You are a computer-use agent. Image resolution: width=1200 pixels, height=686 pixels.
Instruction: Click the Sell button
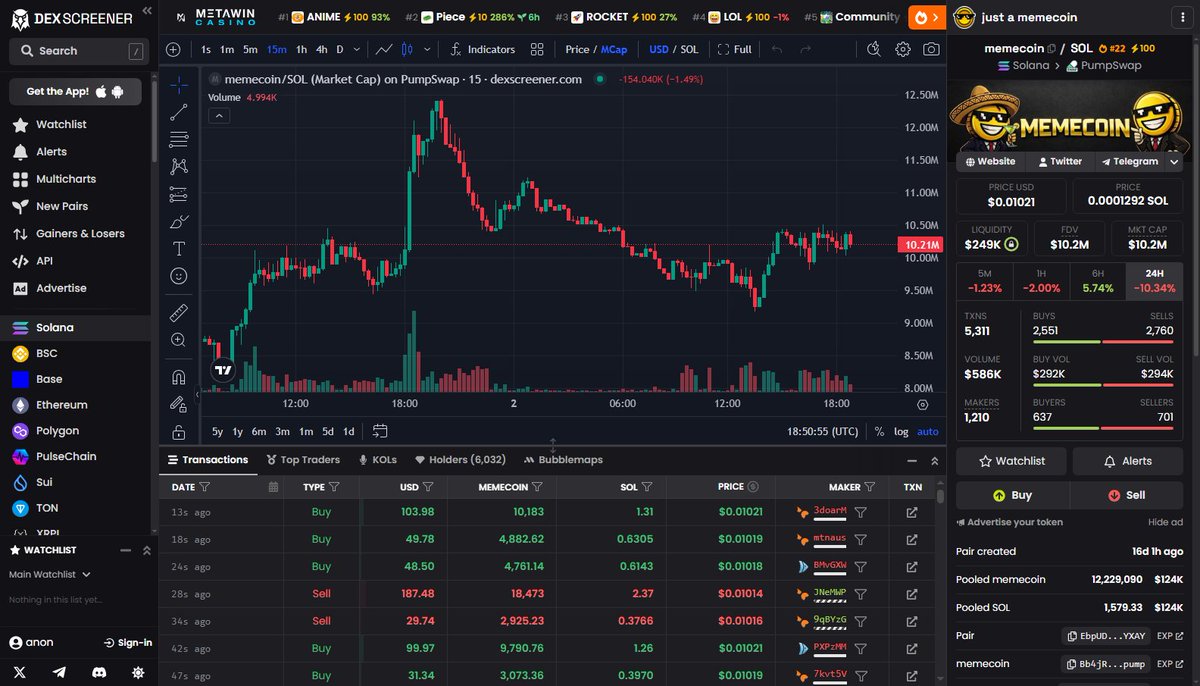(1126, 495)
